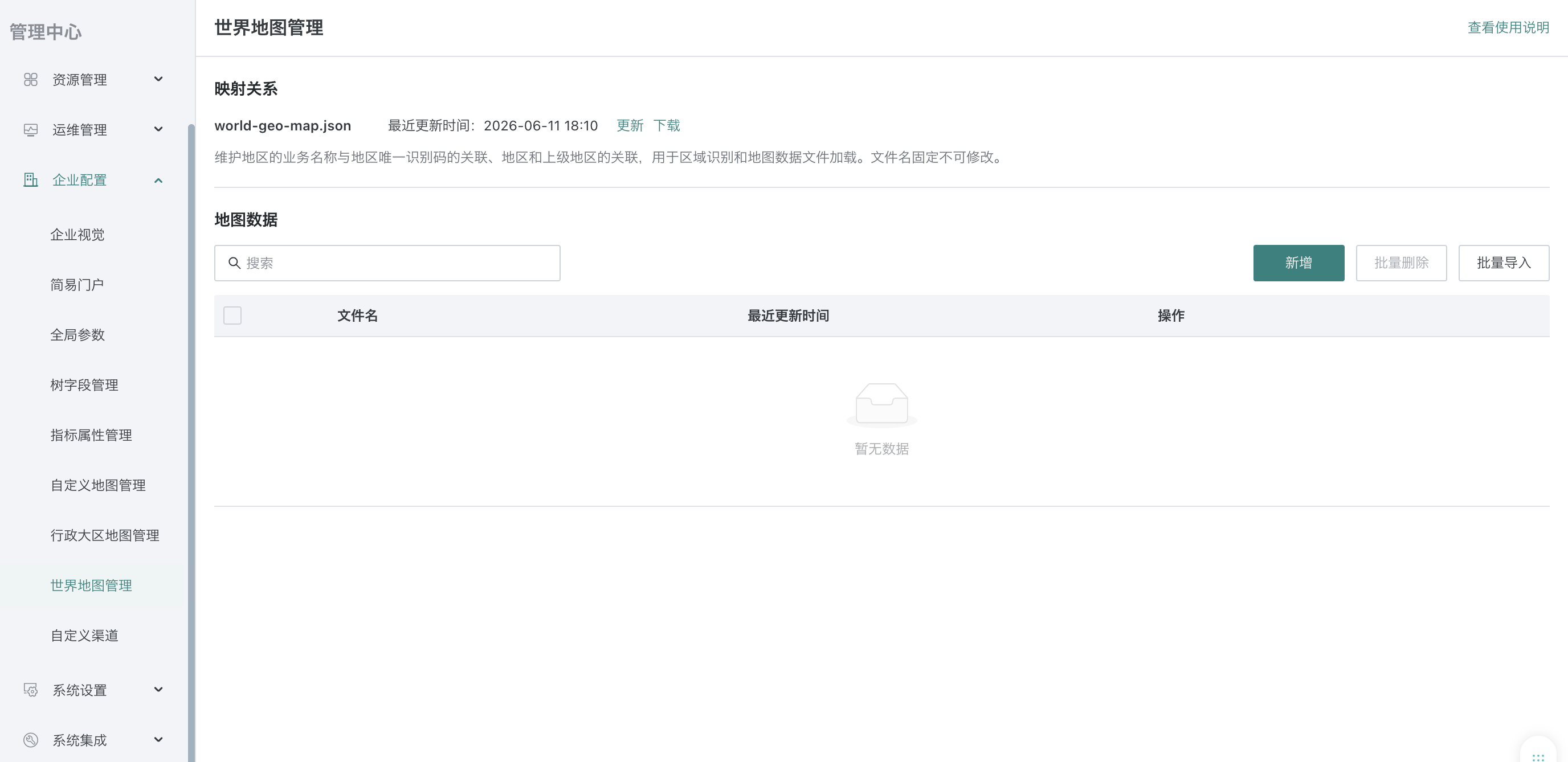Viewport: 1568px width, 762px height.
Task: Click the 暂无数据 empty-state text
Action: [882, 449]
